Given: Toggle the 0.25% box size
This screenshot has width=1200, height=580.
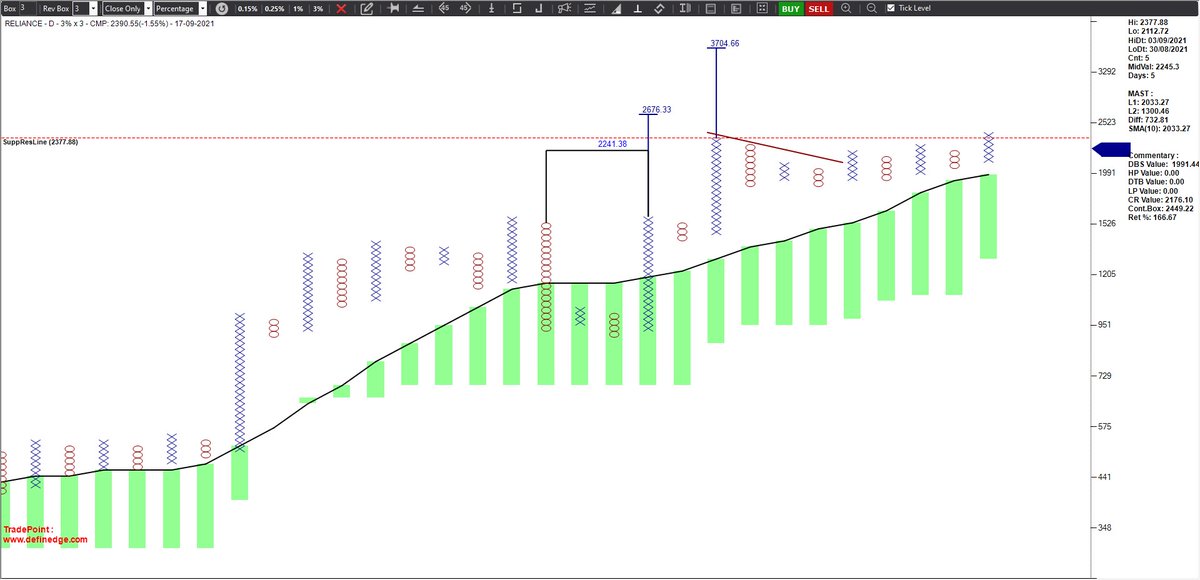Looking at the screenshot, I should [274, 9].
